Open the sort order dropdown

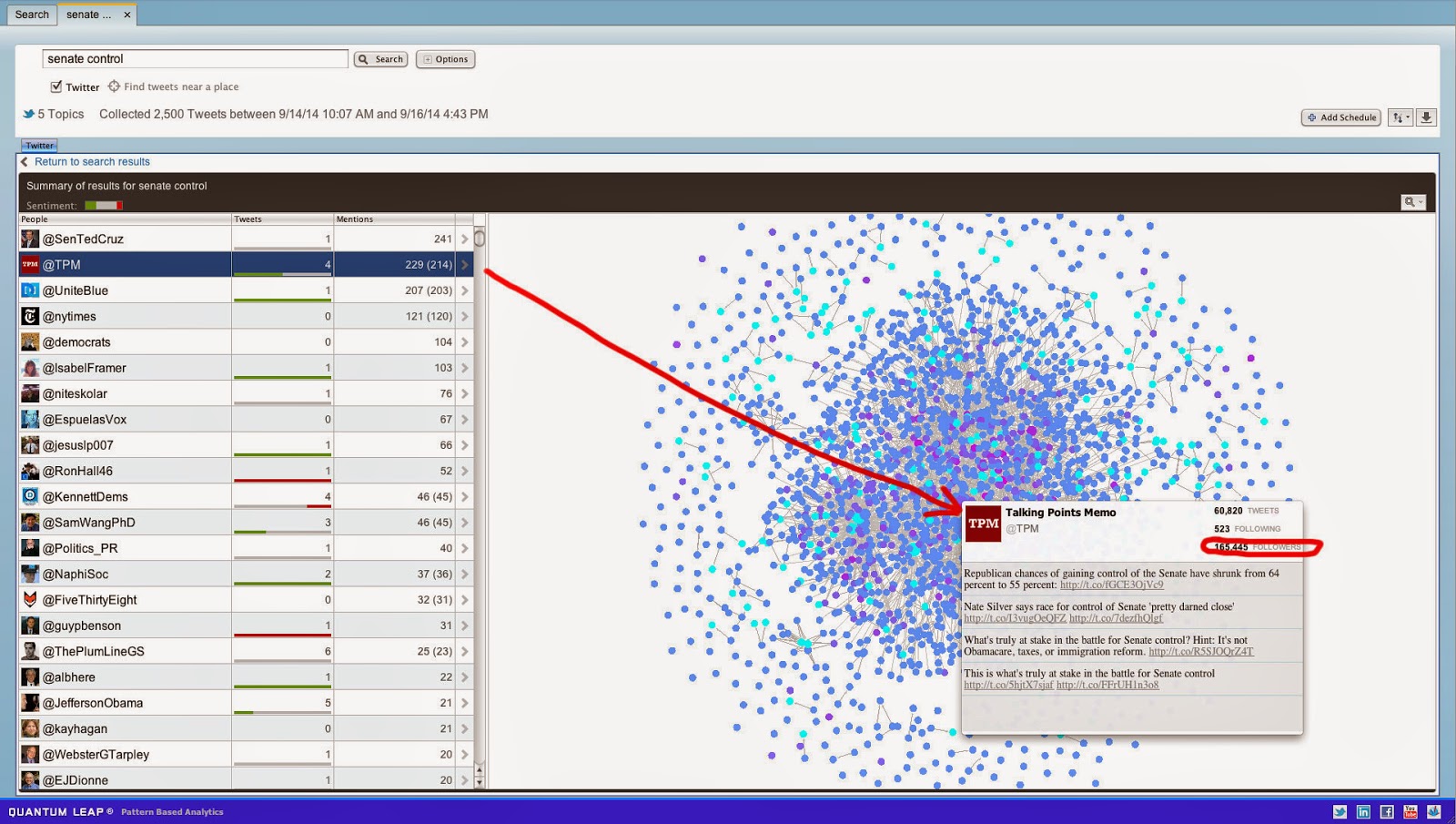[x=1399, y=117]
